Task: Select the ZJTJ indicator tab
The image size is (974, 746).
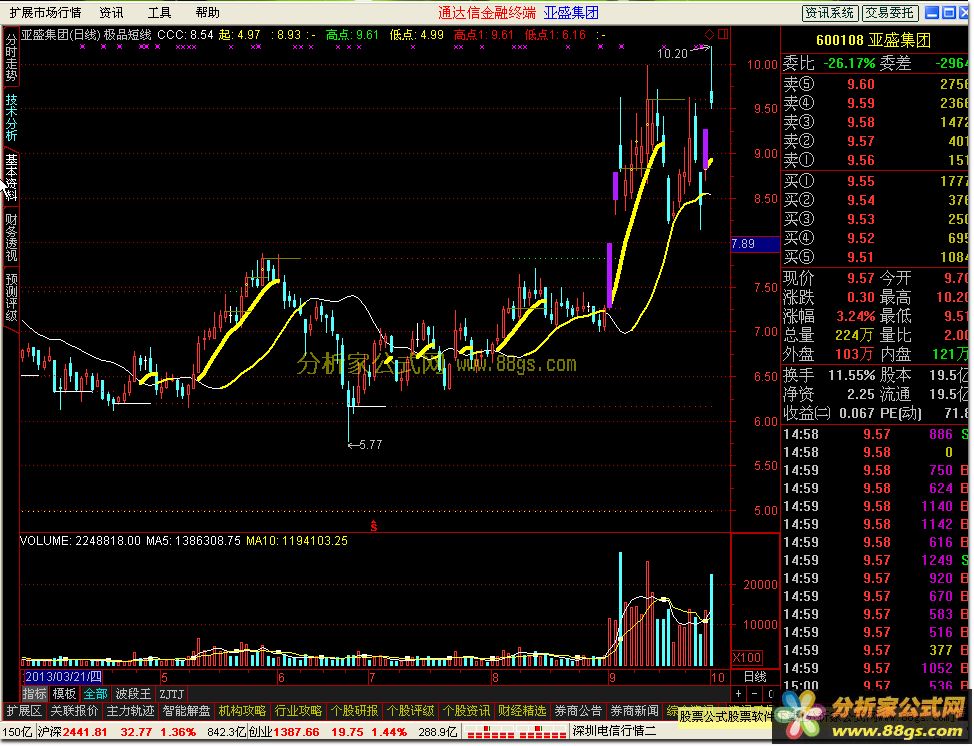Action: pyautogui.click(x=172, y=694)
